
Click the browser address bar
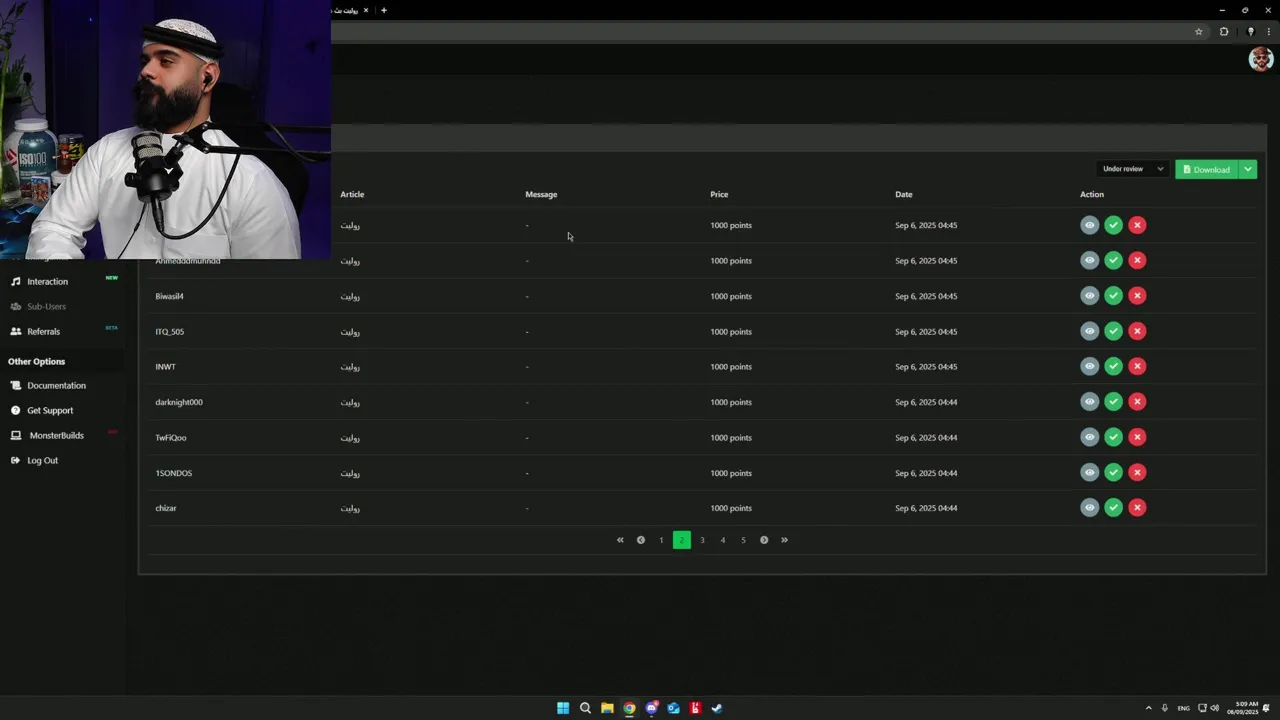tap(760, 32)
